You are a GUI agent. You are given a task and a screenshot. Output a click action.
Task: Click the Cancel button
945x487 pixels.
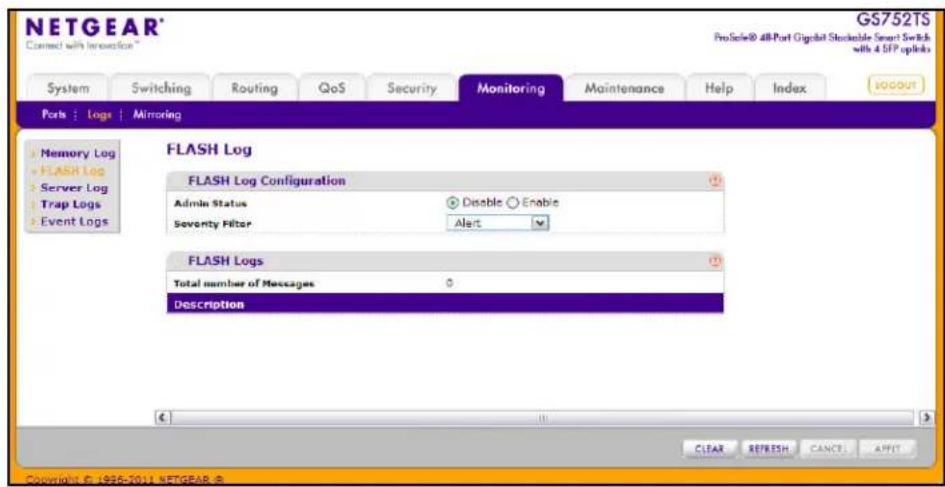point(829,449)
